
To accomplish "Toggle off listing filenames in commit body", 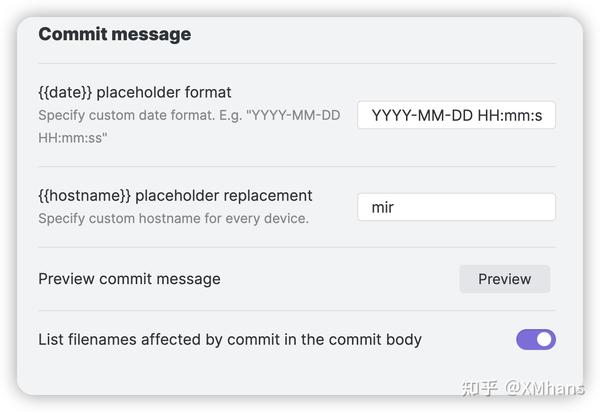I will coord(535,339).
